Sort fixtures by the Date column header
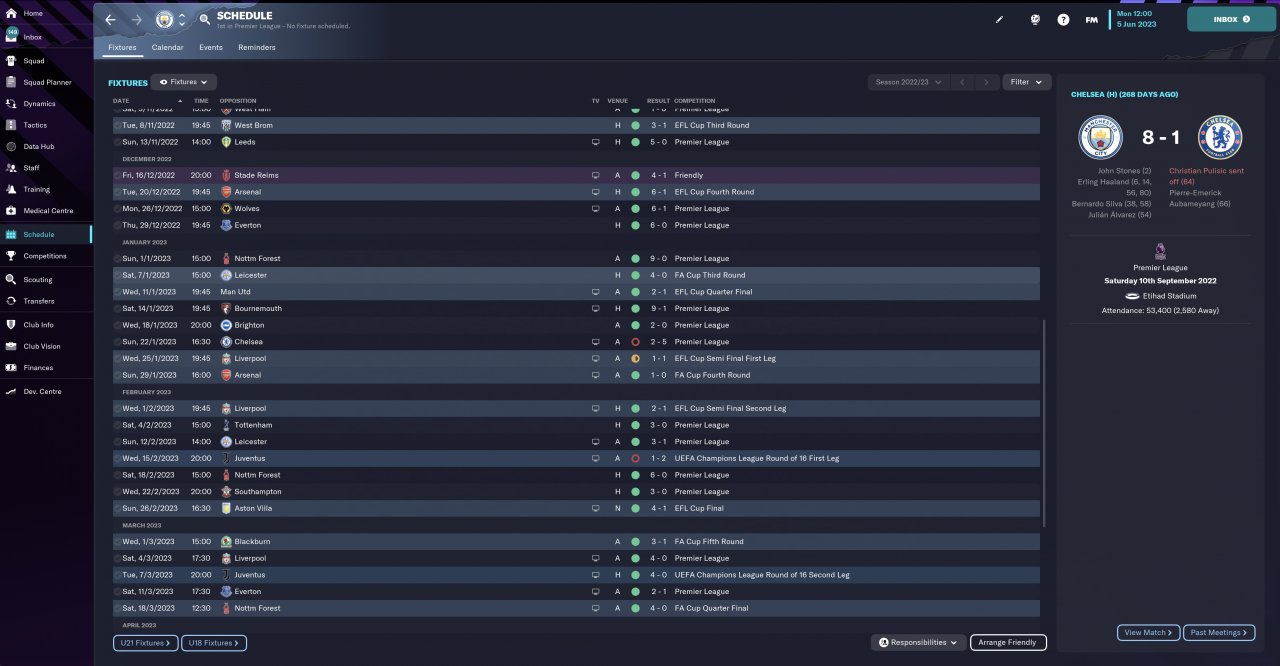Image resolution: width=1280 pixels, height=666 pixels. [121, 101]
